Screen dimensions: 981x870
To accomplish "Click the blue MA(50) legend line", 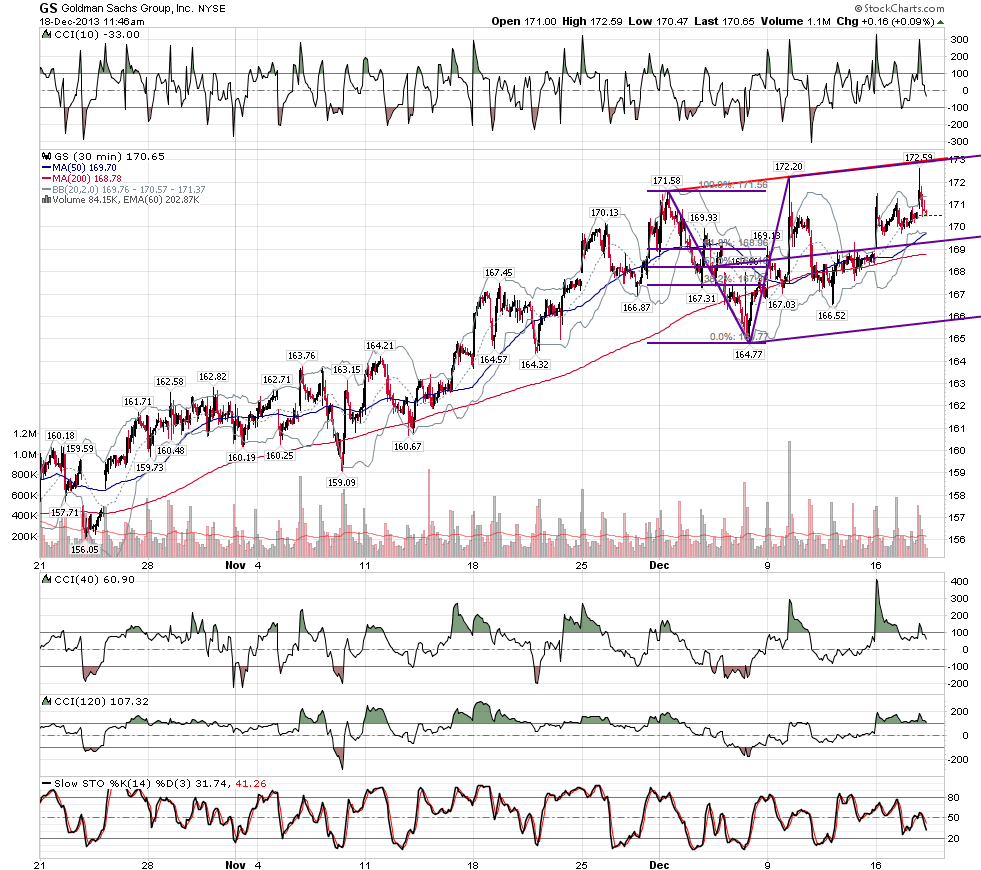I will 46,168.
